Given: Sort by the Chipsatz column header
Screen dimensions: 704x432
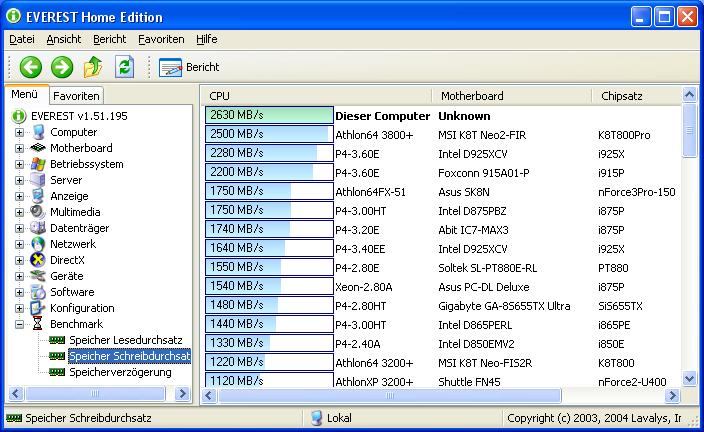Looking at the screenshot, I should pos(636,96).
